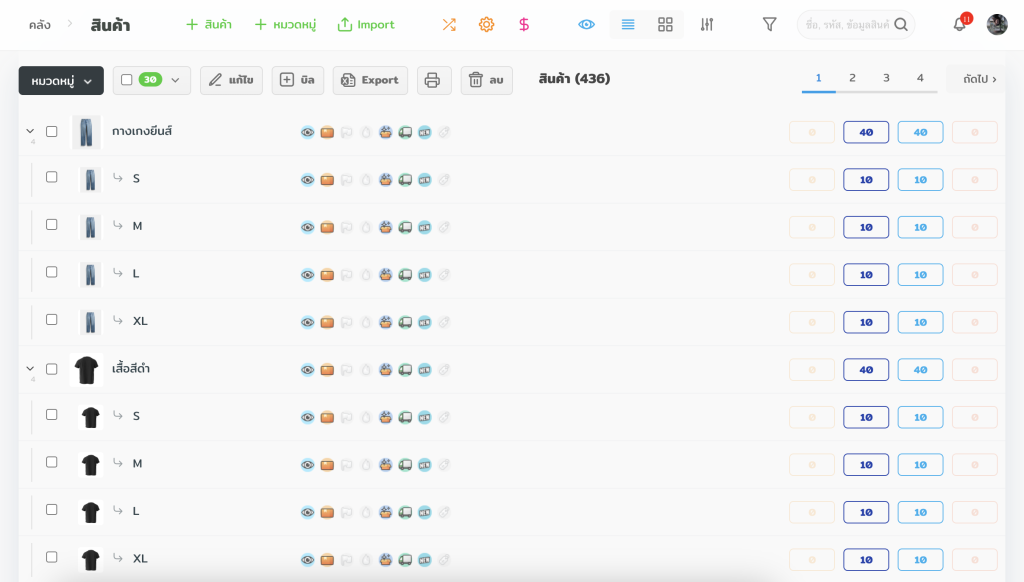
Task: Click the green Import link
Action: [366, 24]
